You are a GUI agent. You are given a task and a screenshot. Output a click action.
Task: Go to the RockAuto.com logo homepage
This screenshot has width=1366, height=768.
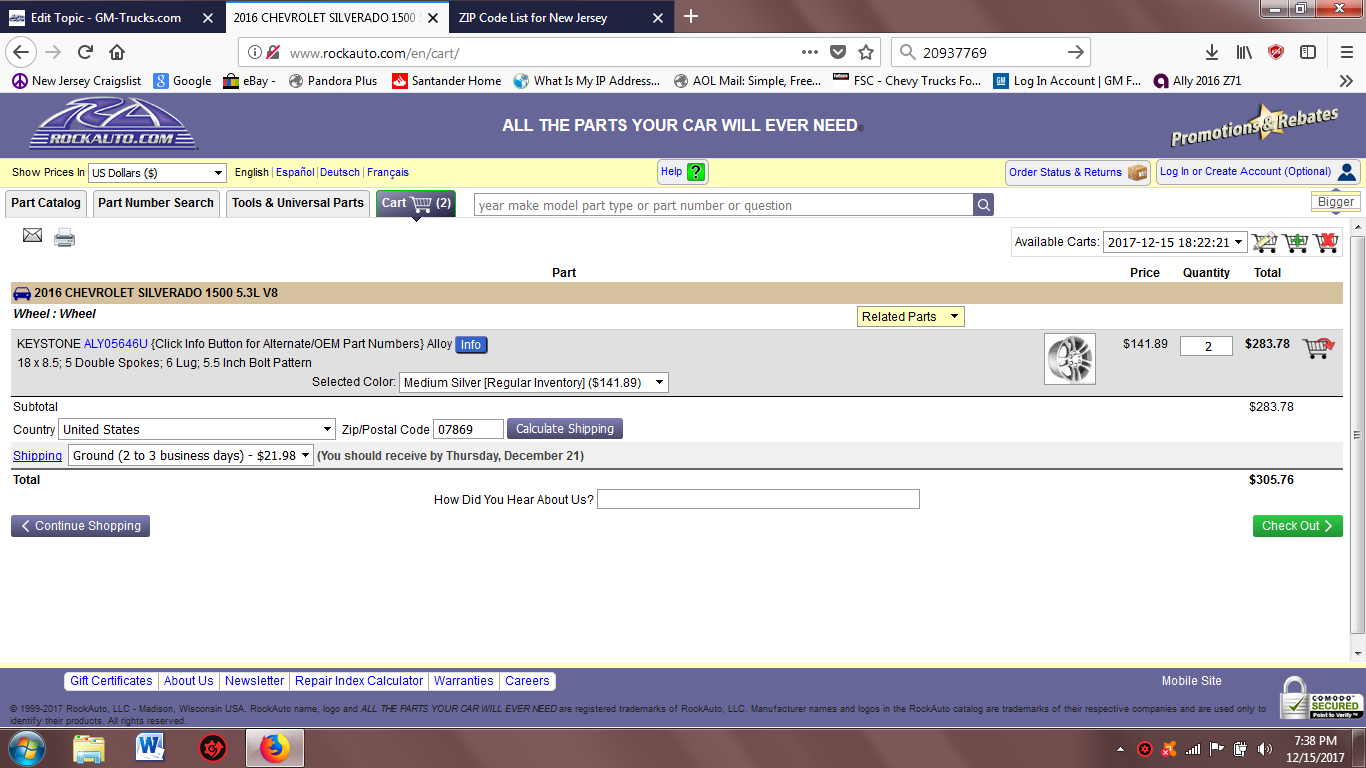tap(113, 125)
